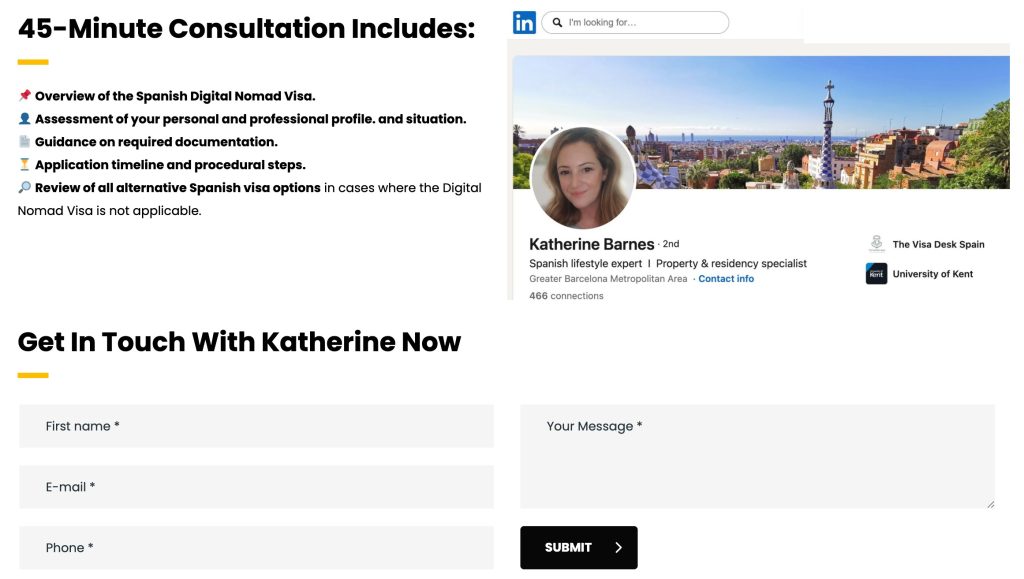Click the First name input field
Image resolution: width=1024 pixels, height=579 pixels.
[x=256, y=426]
